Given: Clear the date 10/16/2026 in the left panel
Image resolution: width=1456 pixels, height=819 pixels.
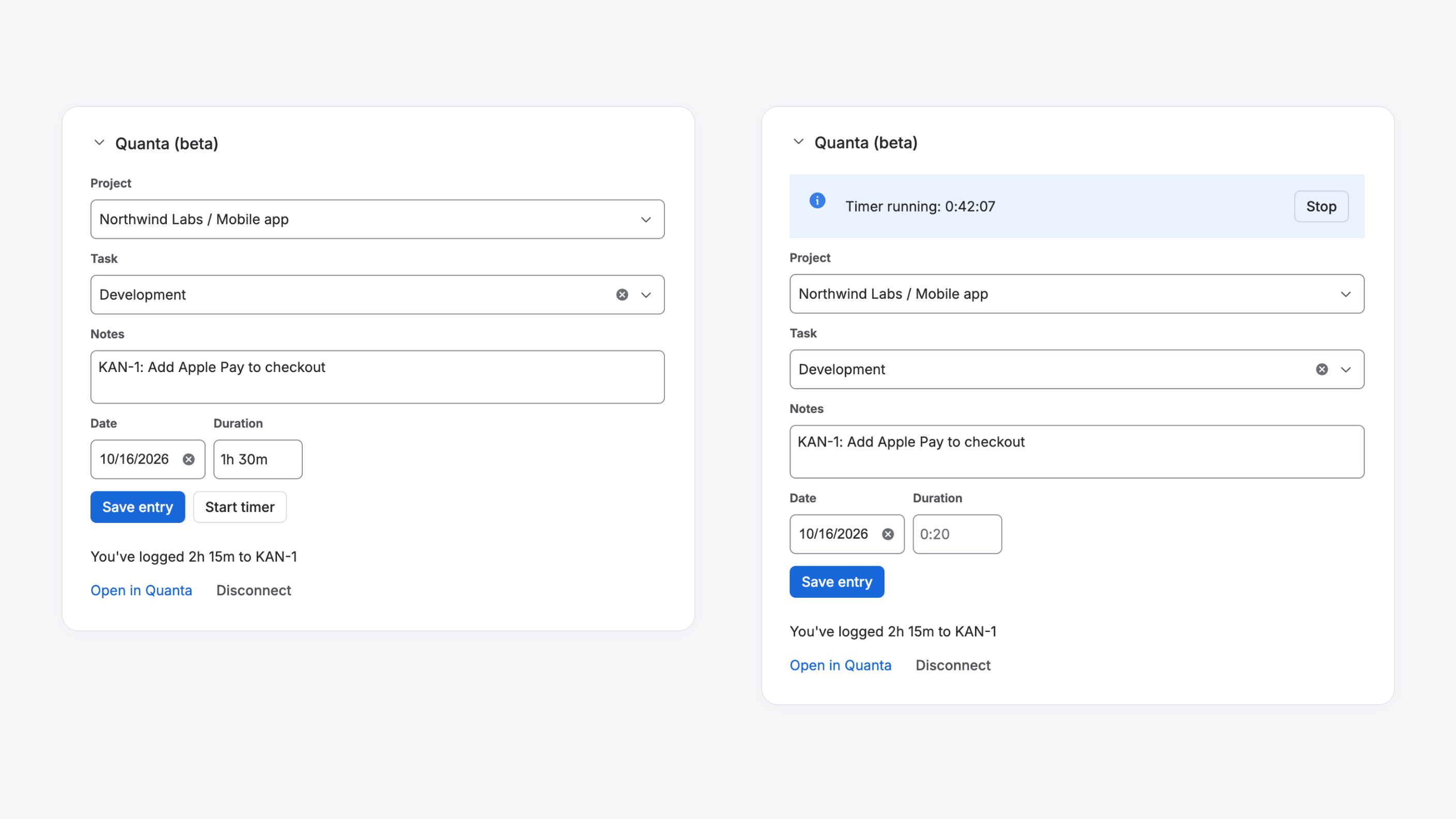Looking at the screenshot, I should pos(189,459).
